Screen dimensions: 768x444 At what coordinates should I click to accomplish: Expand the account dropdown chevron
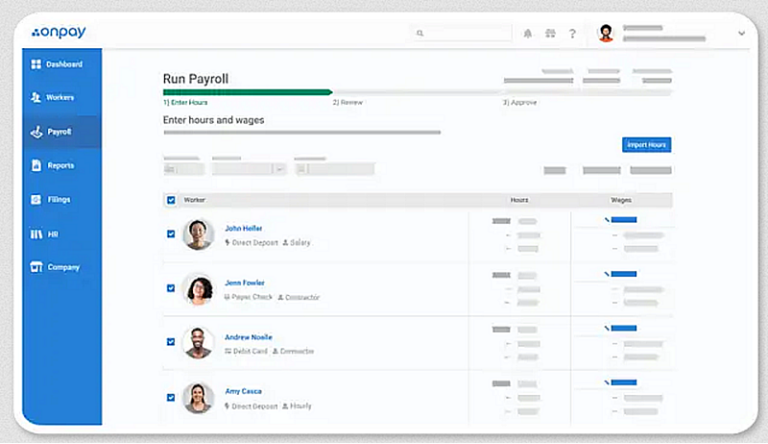click(x=742, y=33)
